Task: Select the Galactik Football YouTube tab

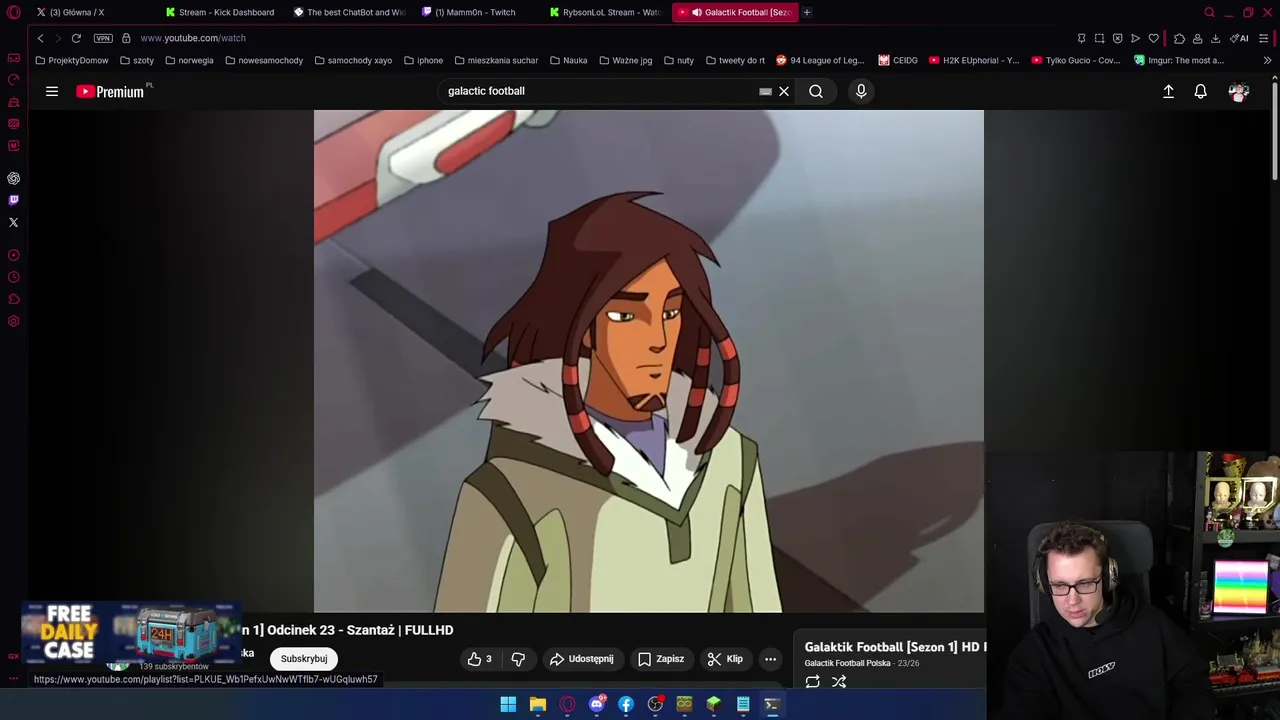Action: click(735, 12)
